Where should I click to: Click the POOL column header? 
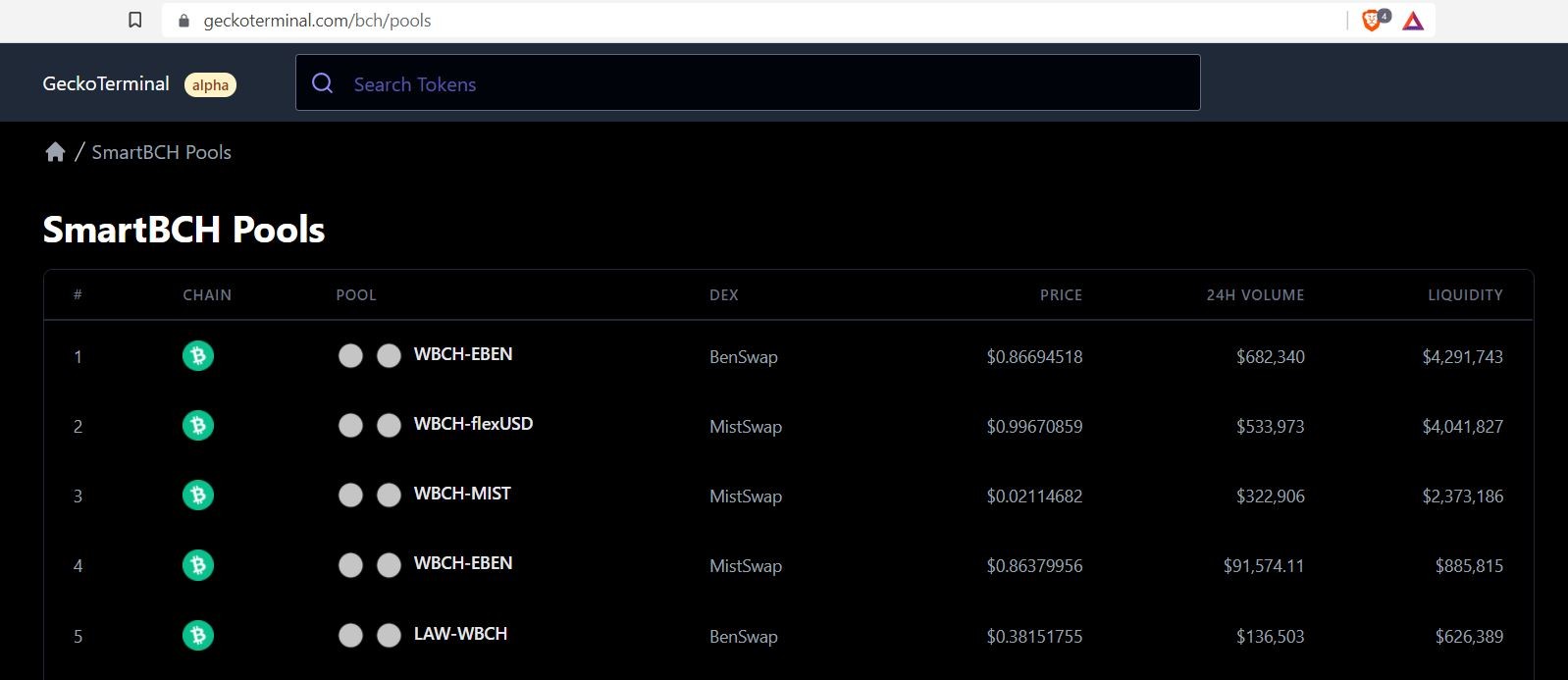point(356,294)
